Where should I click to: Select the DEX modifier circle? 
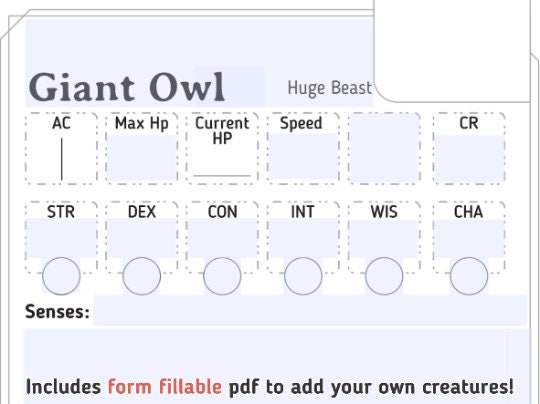[142, 276]
